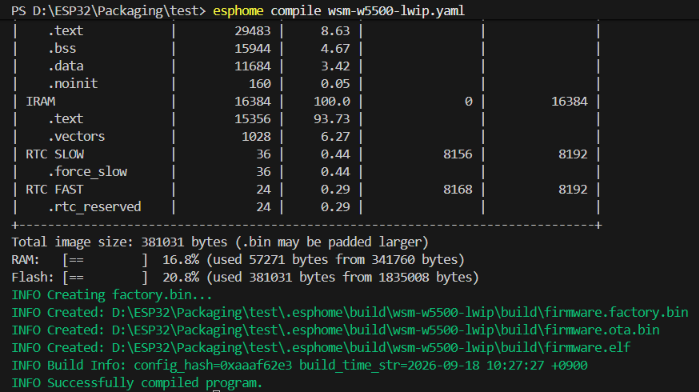Screen dimensions: 699x392
Task: Click the percentage 4.67
Action: coord(335,48)
